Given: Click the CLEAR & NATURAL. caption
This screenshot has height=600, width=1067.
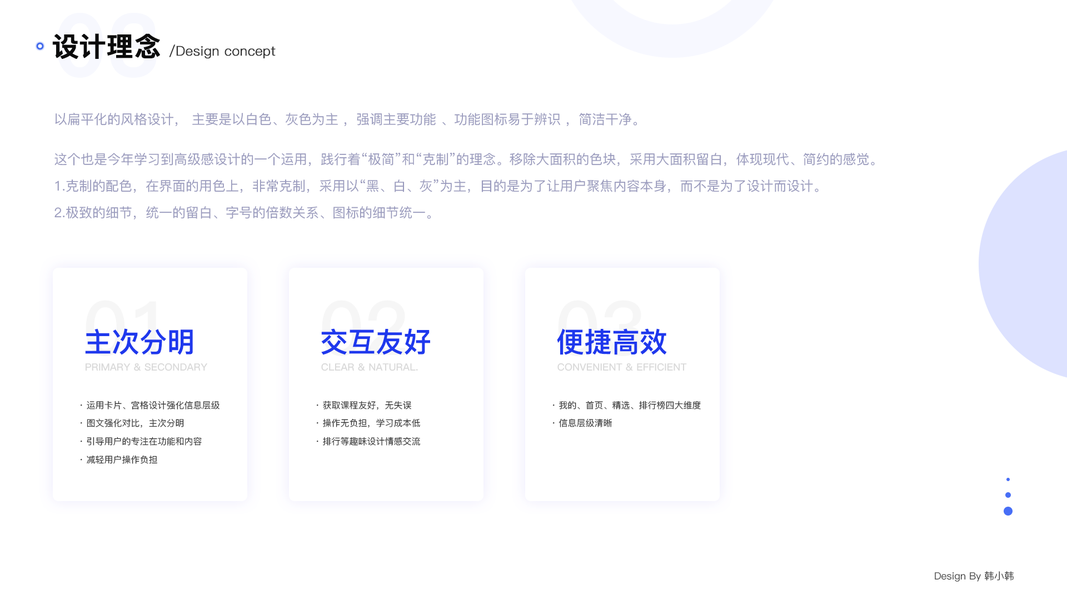Looking at the screenshot, I should [370, 367].
